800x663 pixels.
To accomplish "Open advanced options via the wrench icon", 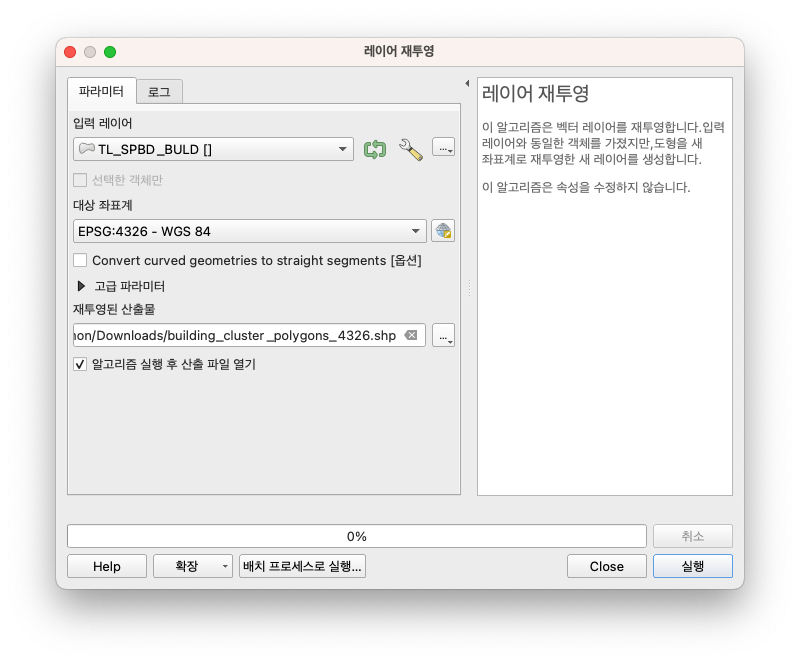I will pos(411,150).
